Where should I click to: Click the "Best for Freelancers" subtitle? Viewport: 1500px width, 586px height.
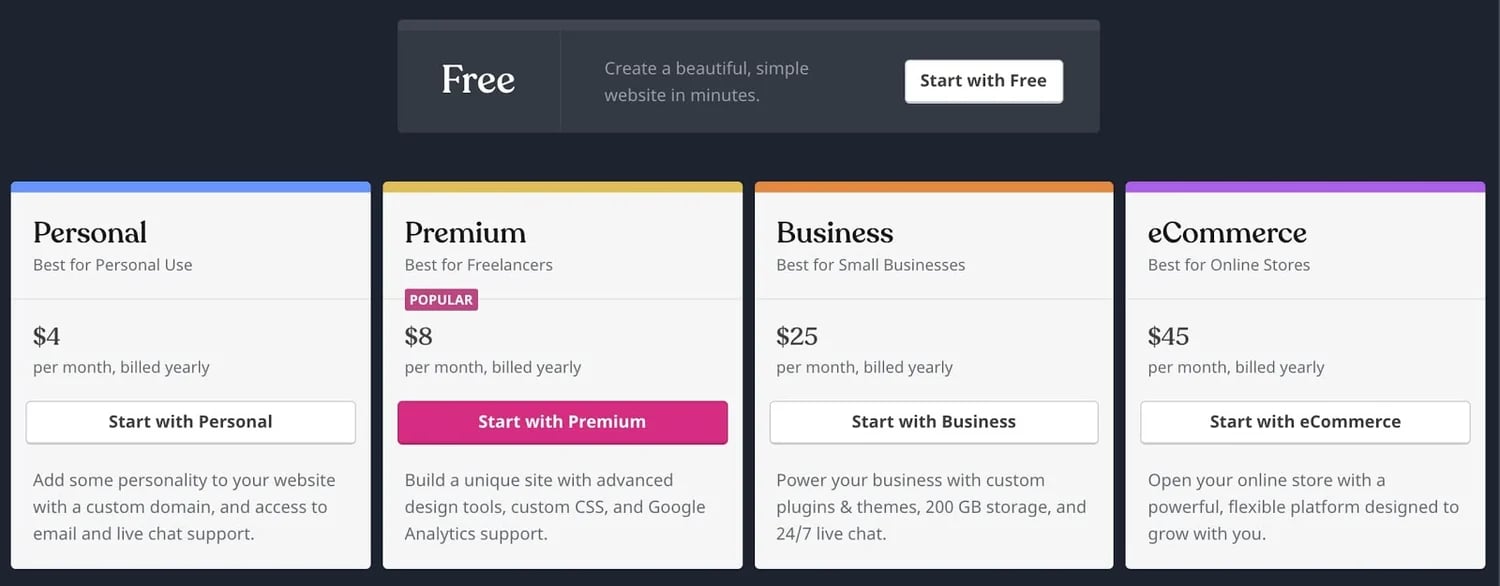point(478,265)
